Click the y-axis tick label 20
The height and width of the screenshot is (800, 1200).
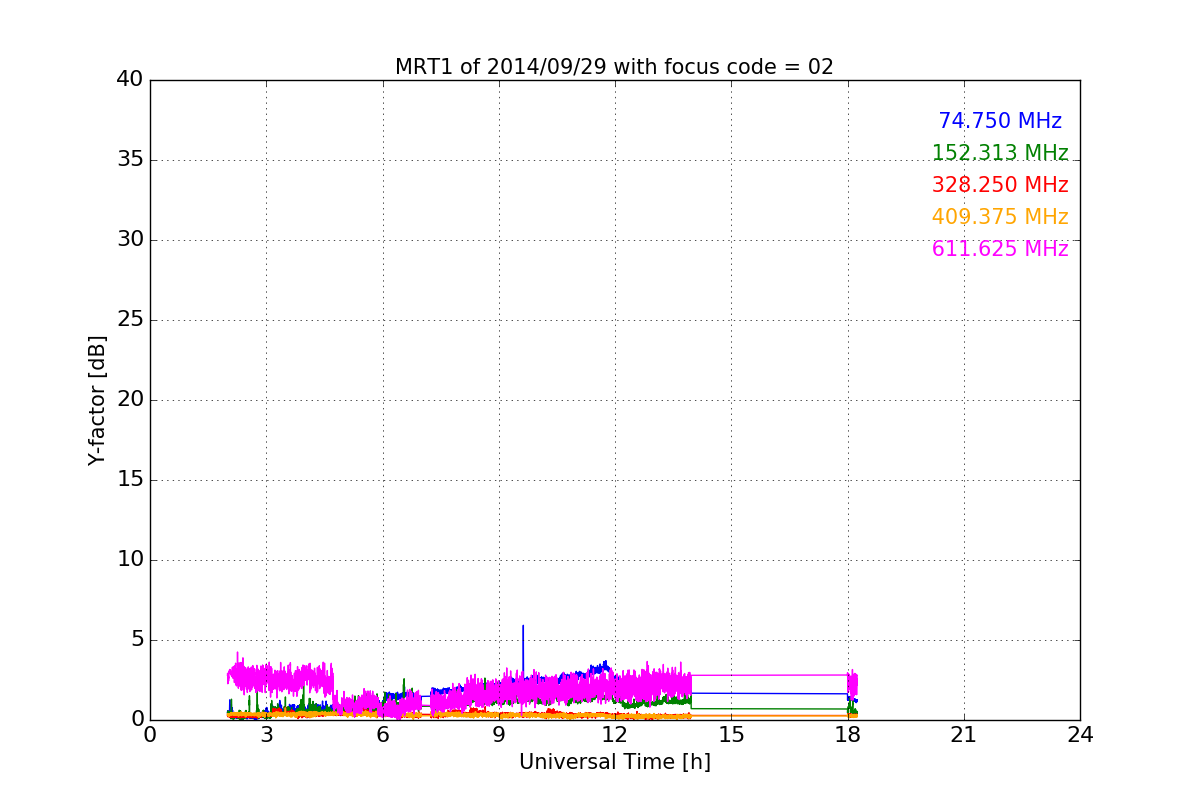pos(130,400)
